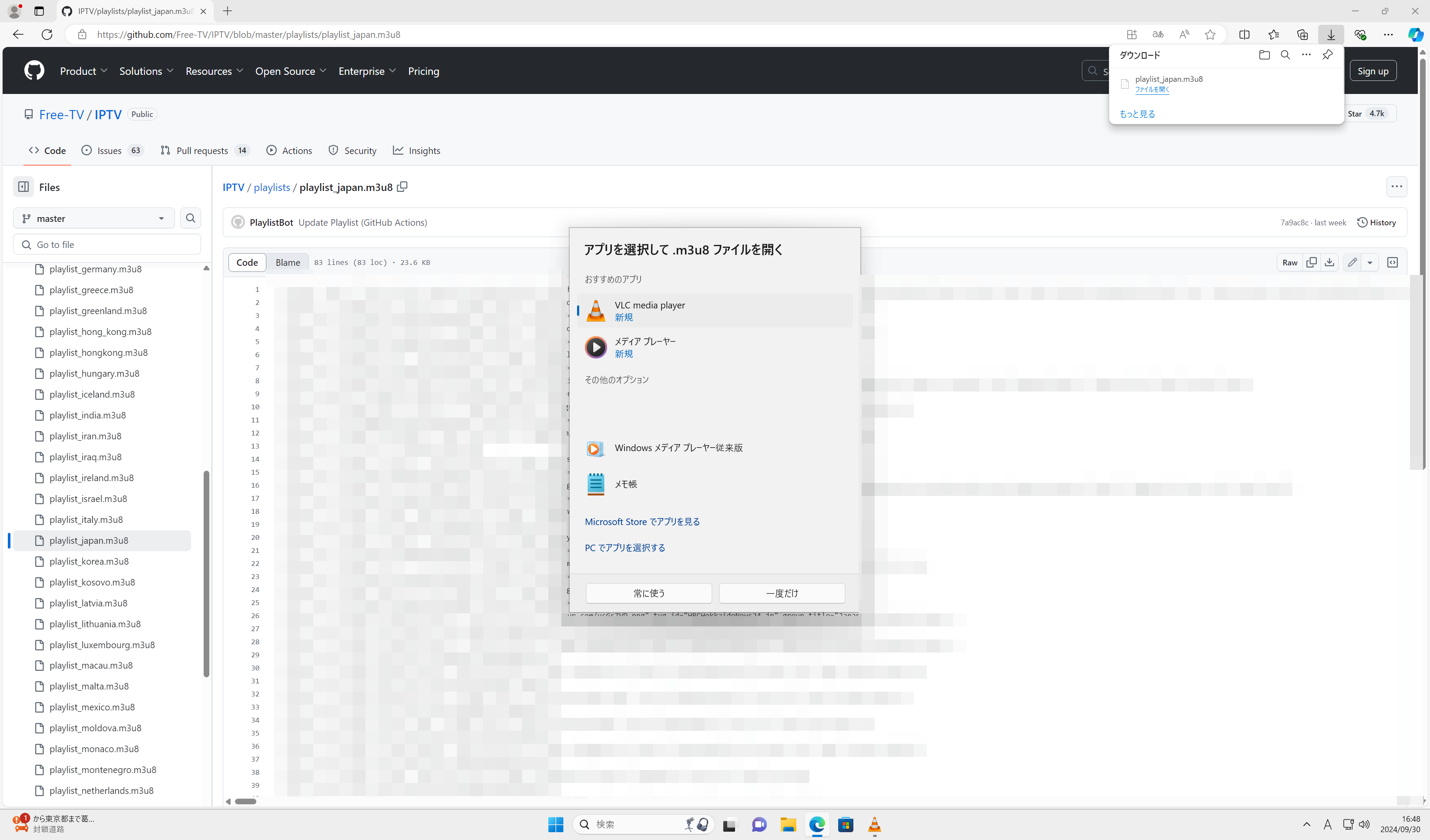Click the horizontal code scrollbar thumb
Image resolution: width=1430 pixels, height=840 pixels.
point(246,801)
